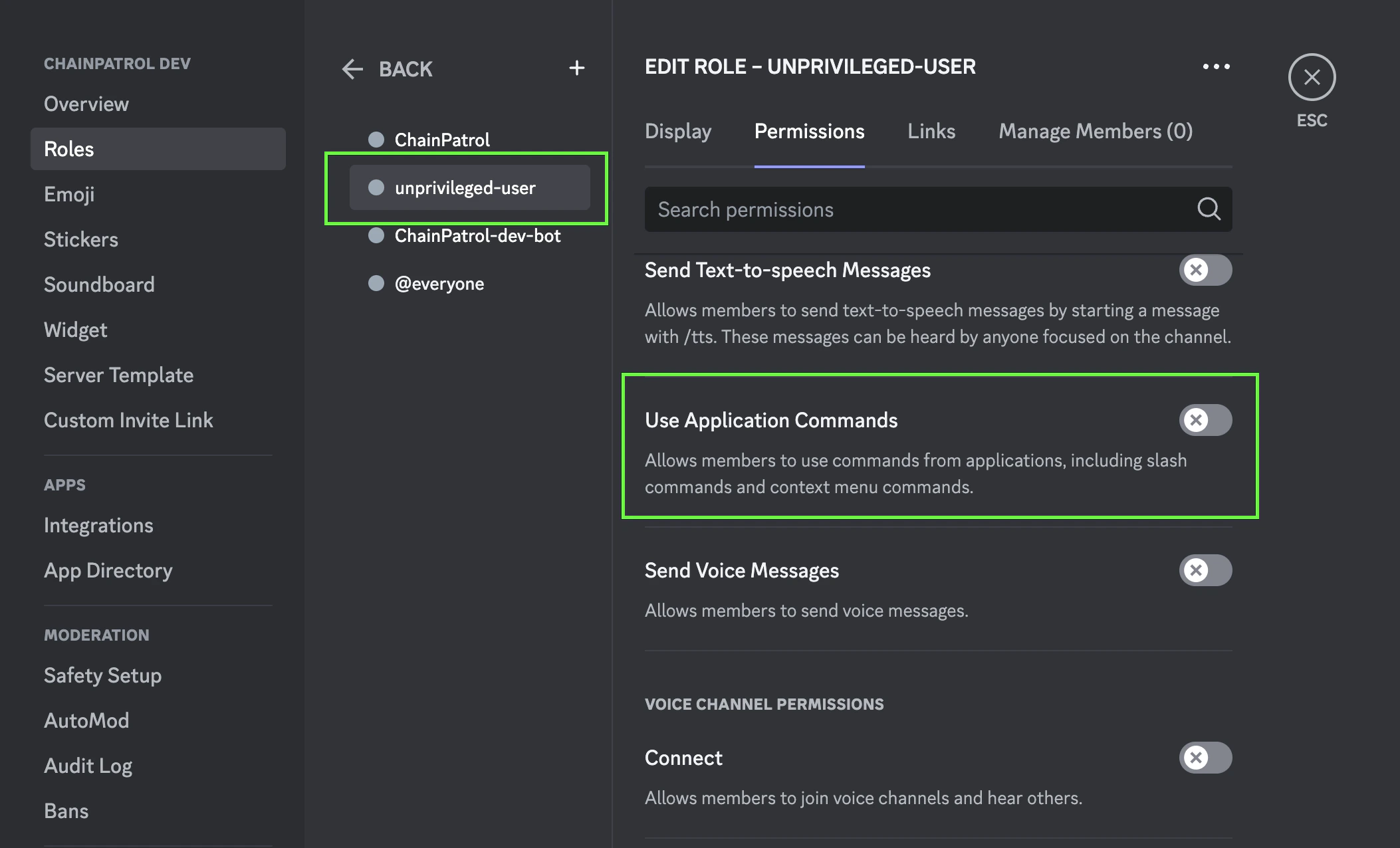Select the unprivileged-user role
Viewport: 1400px width, 848px height.
click(469, 187)
